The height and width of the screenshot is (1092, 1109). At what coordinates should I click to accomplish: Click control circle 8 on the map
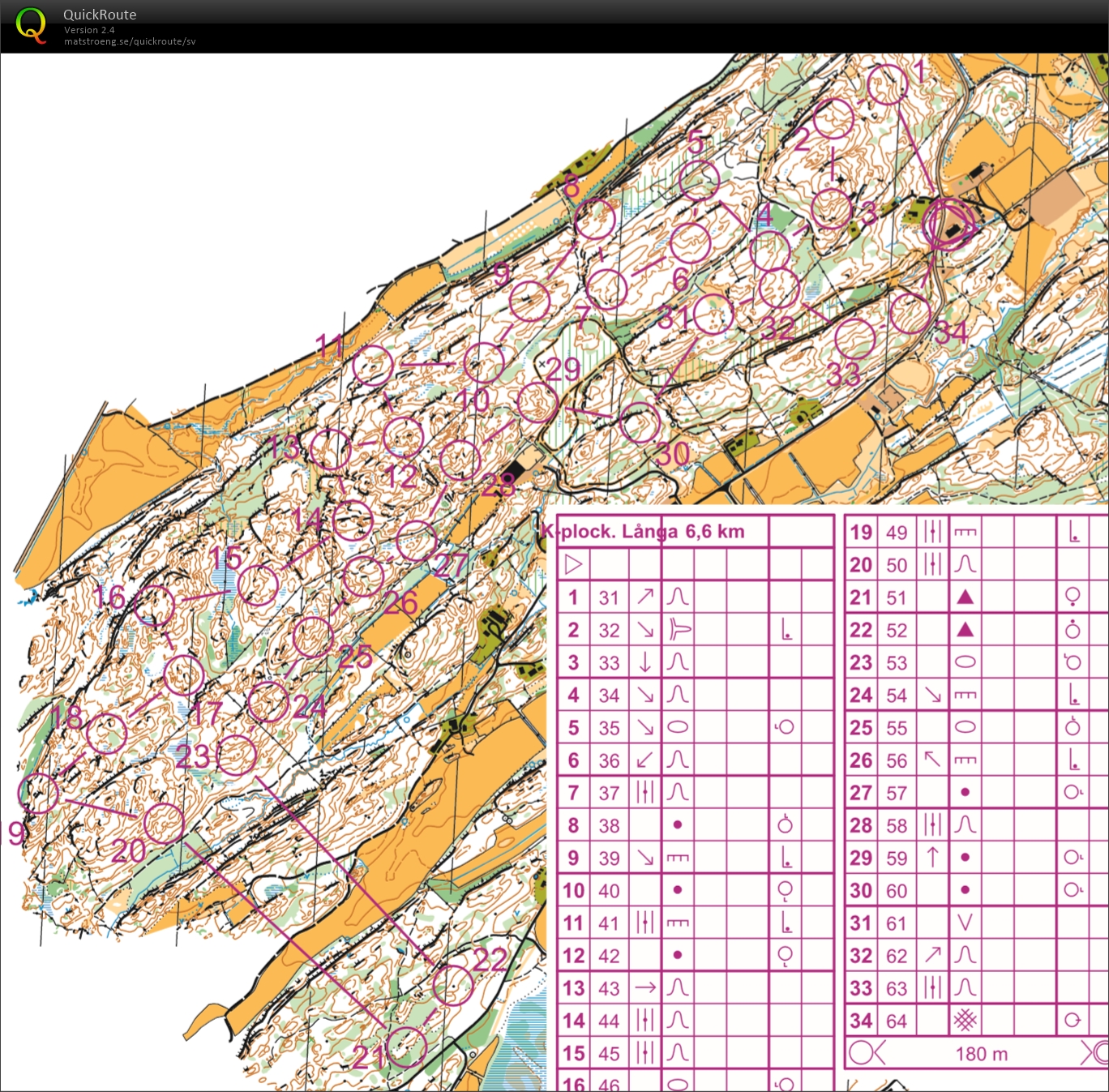point(595,219)
